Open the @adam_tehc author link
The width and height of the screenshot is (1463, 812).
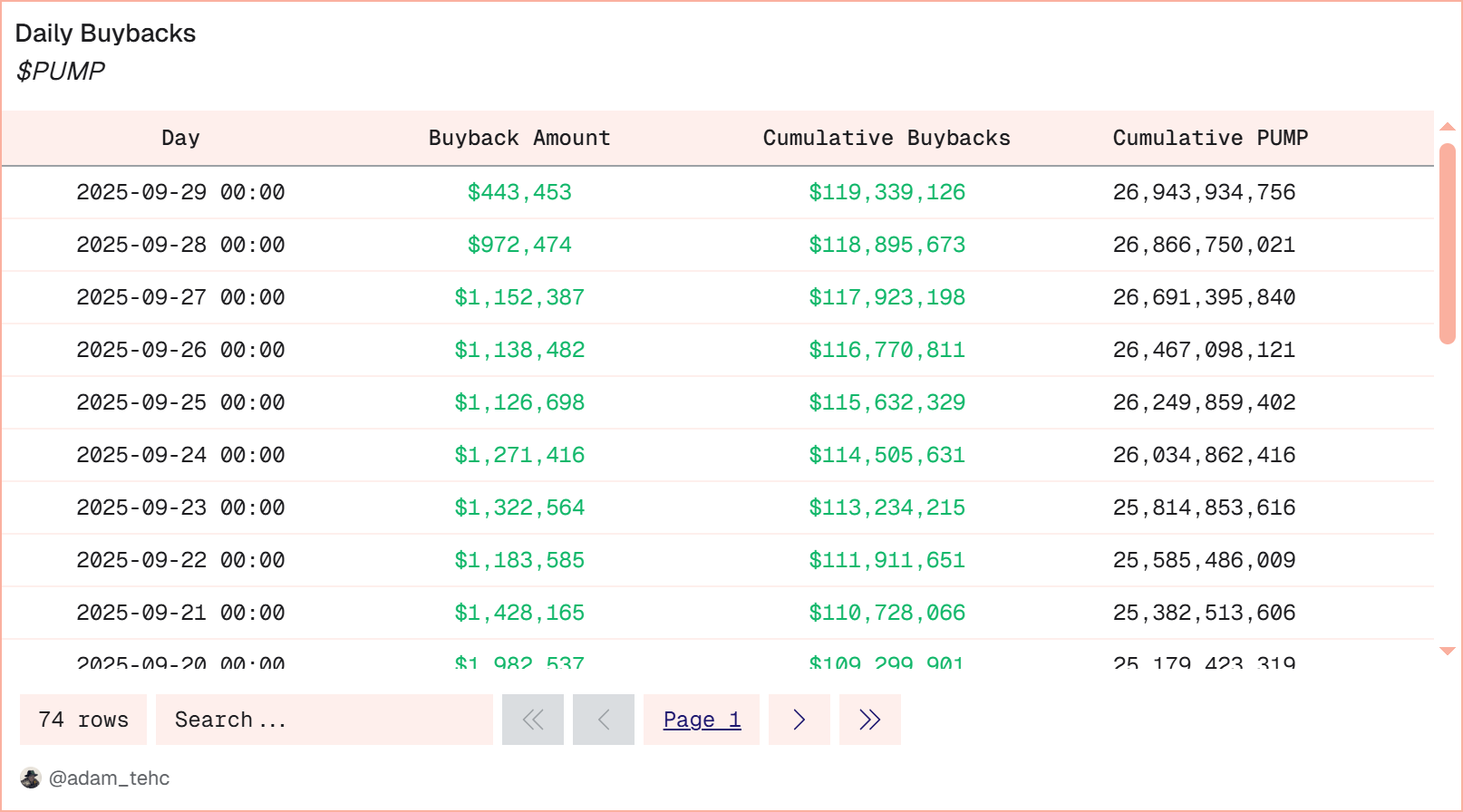point(109,778)
